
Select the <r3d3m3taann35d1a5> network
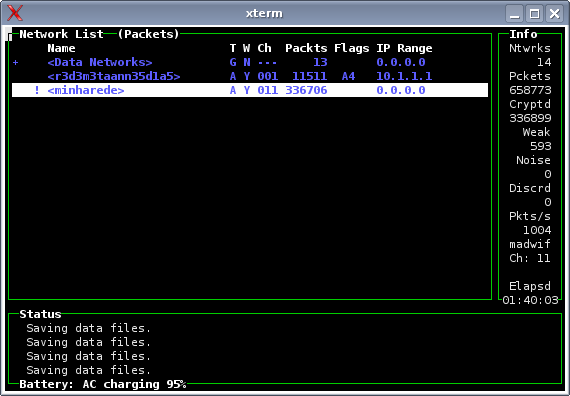[x=114, y=76]
